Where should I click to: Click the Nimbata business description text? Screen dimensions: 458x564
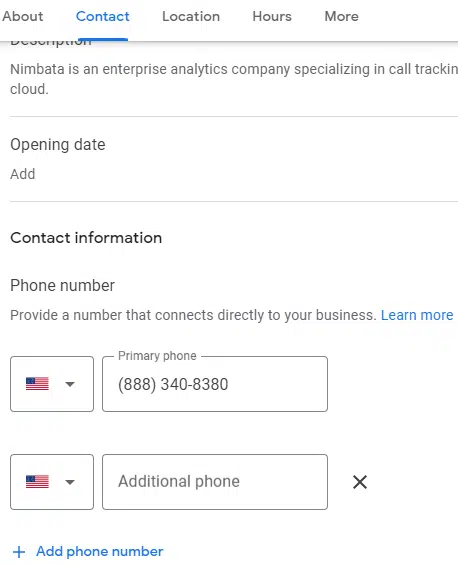coord(234,79)
